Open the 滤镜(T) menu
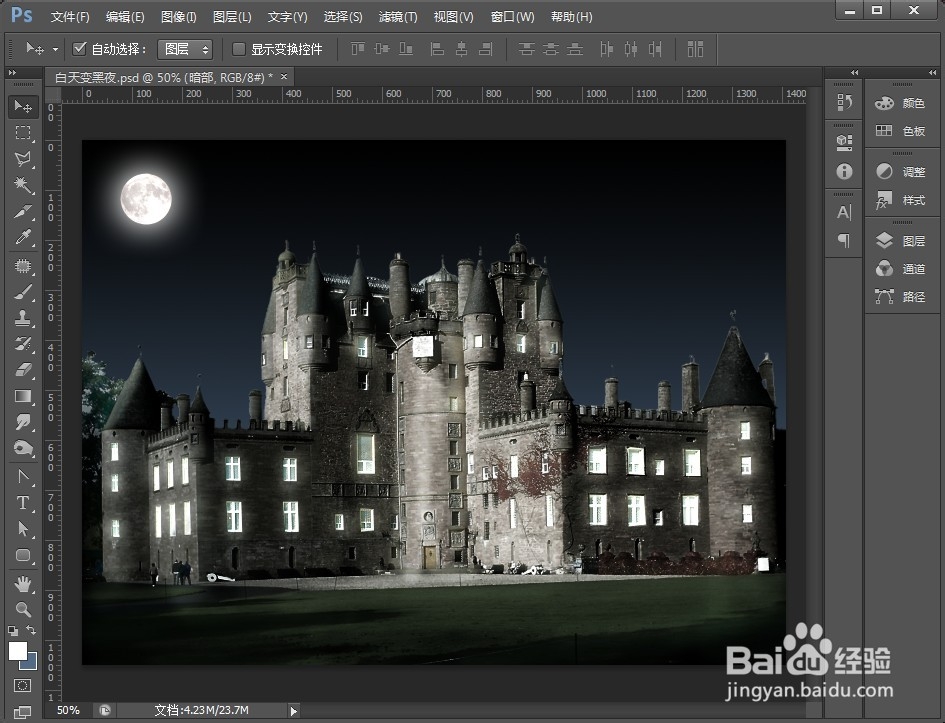The image size is (945, 723). coord(398,17)
